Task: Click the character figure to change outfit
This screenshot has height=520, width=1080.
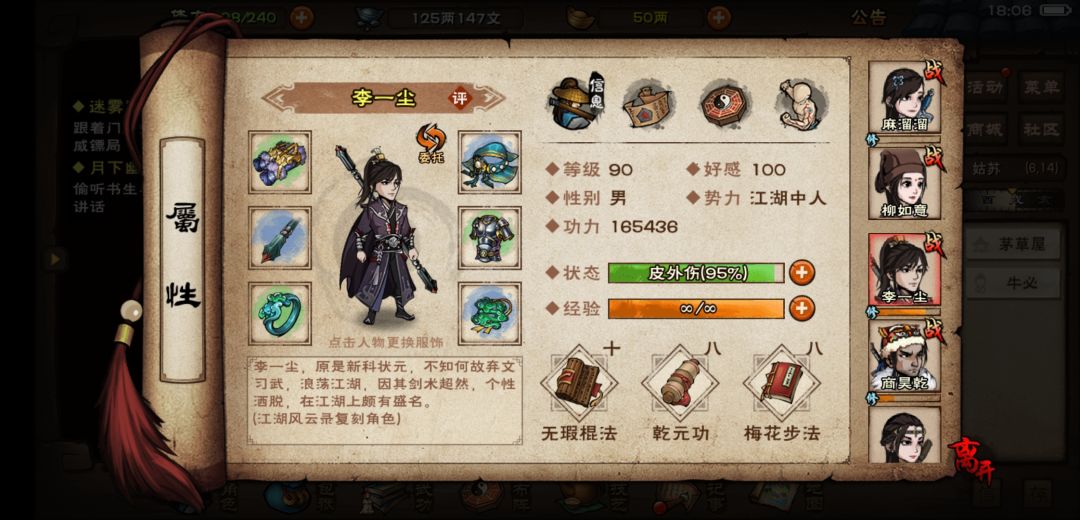Action: pos(386,236)
